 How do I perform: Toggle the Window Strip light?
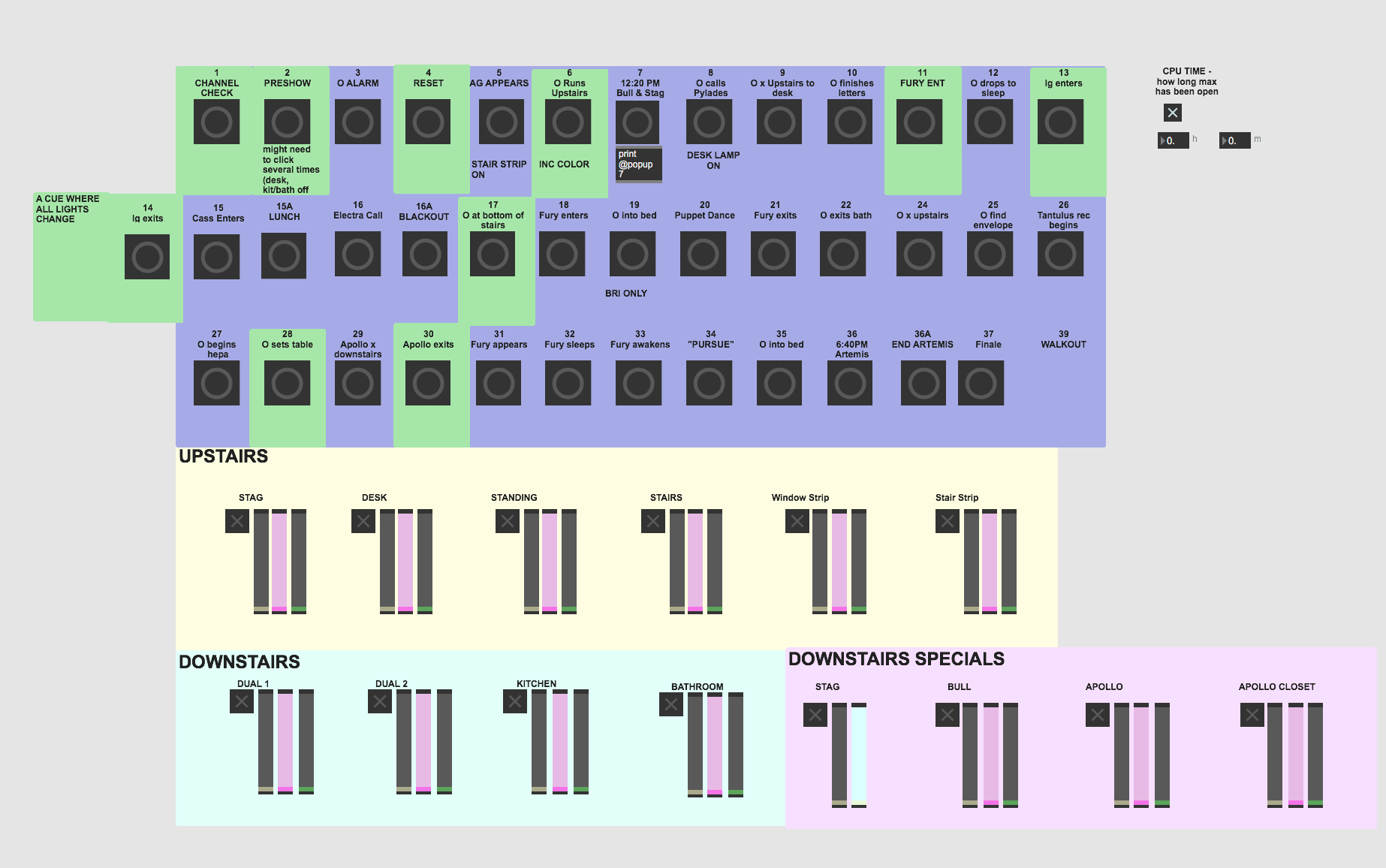click(x=797, y=521)
